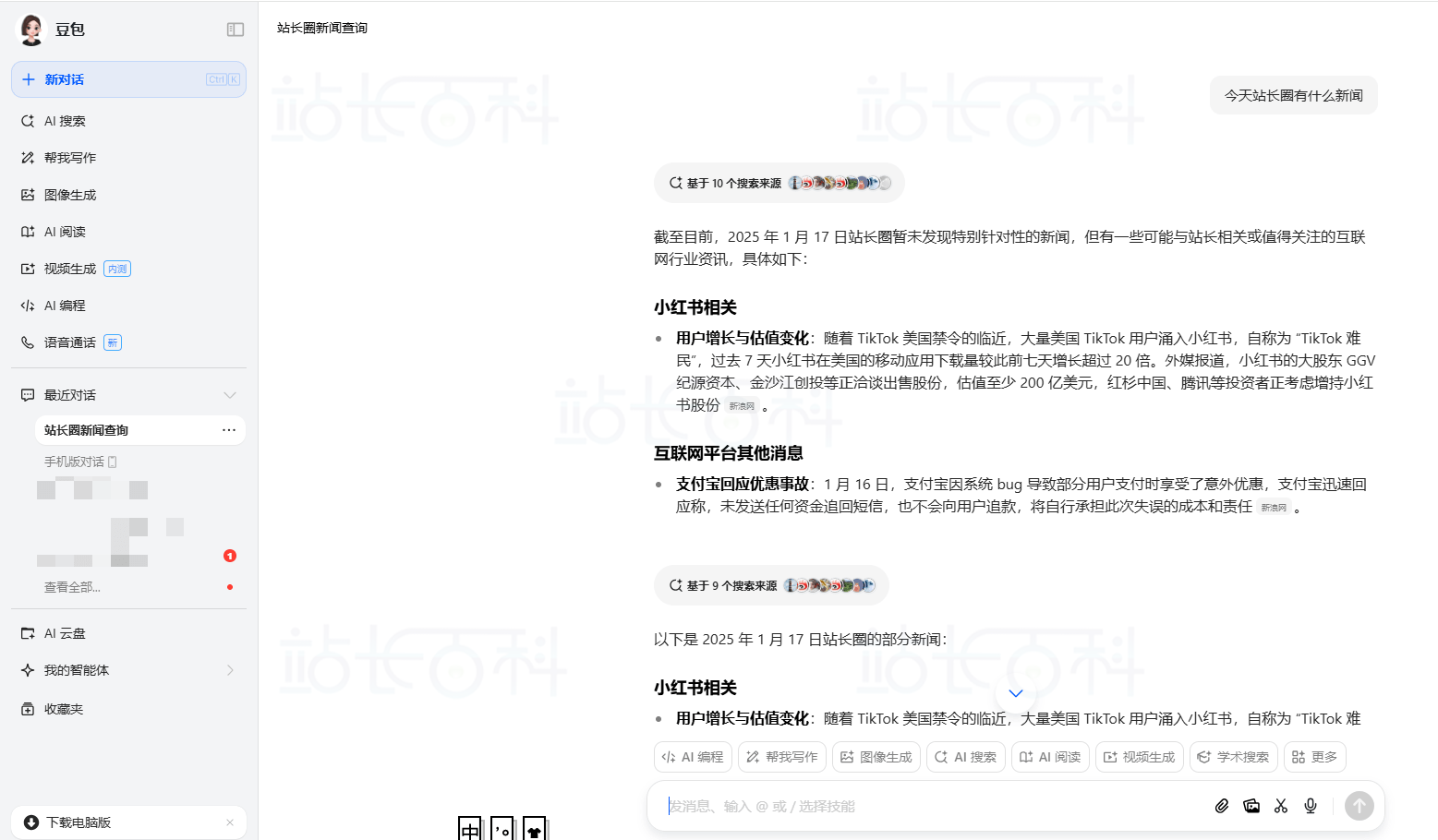Select the 学术搜索 skill chip
The height and width of the screenshot is (840, 1438).
click(1234, 757)
